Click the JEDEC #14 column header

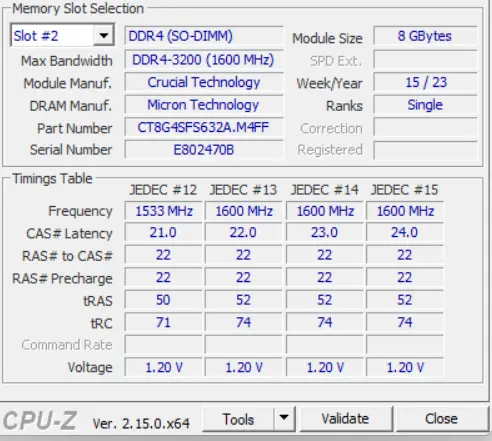tap(324, 190)
